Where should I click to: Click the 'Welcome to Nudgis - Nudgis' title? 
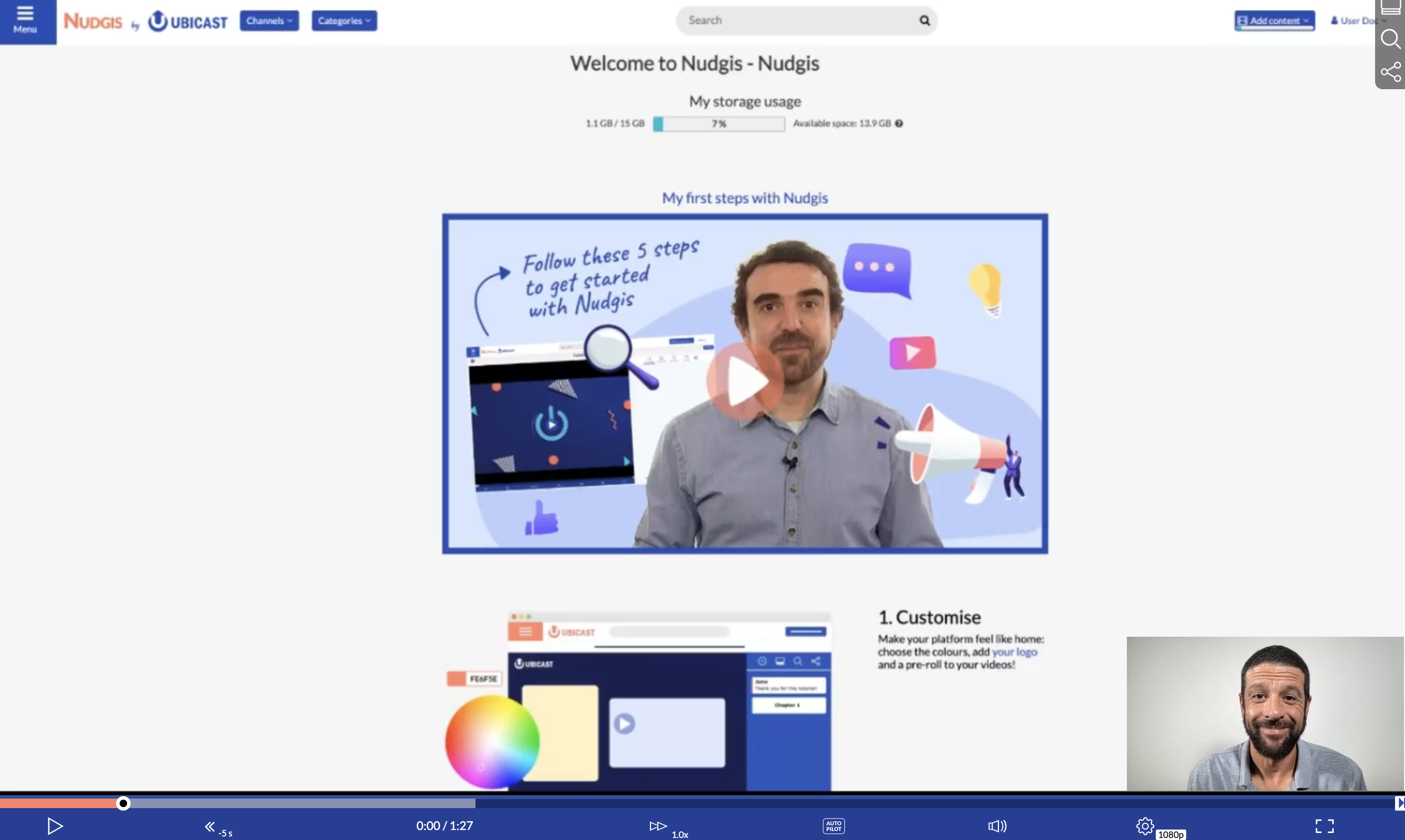pos(695,63)
